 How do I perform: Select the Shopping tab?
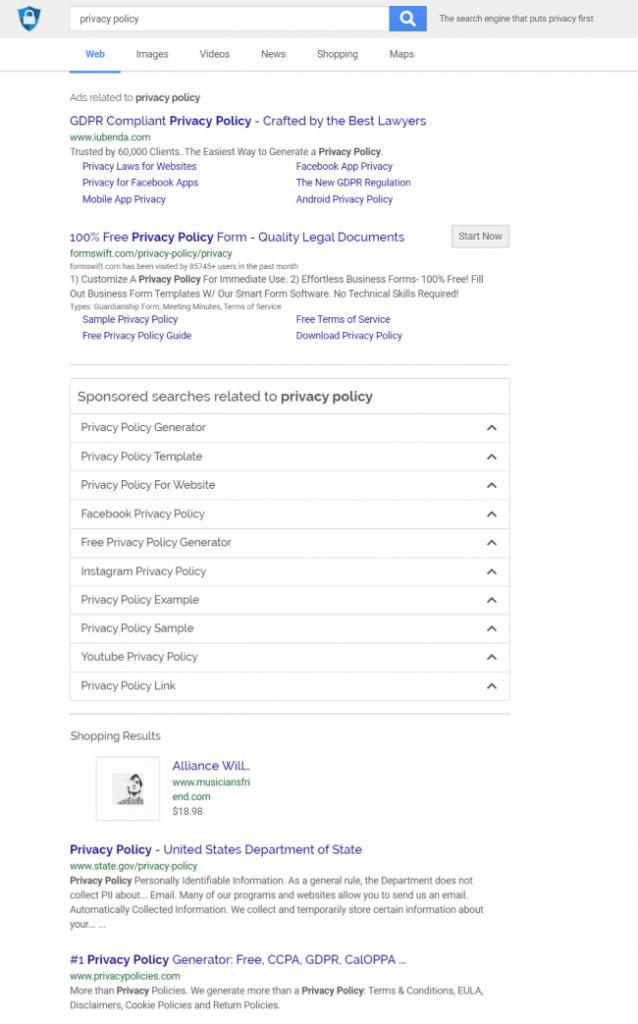(337, 54)
